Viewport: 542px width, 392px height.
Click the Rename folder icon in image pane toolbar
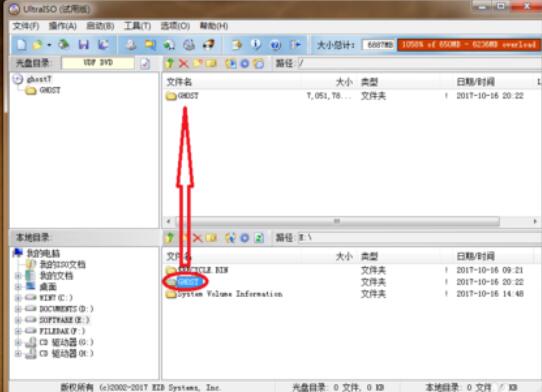211,63
